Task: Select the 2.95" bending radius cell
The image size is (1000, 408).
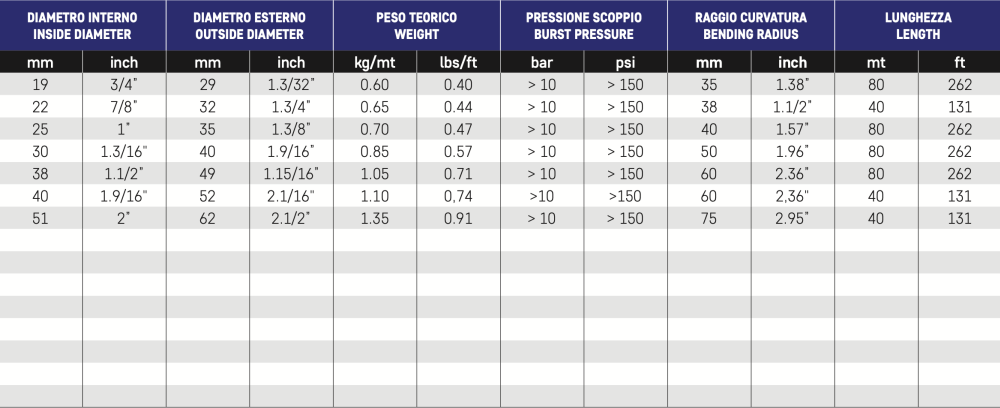Action: click(791, 217)
